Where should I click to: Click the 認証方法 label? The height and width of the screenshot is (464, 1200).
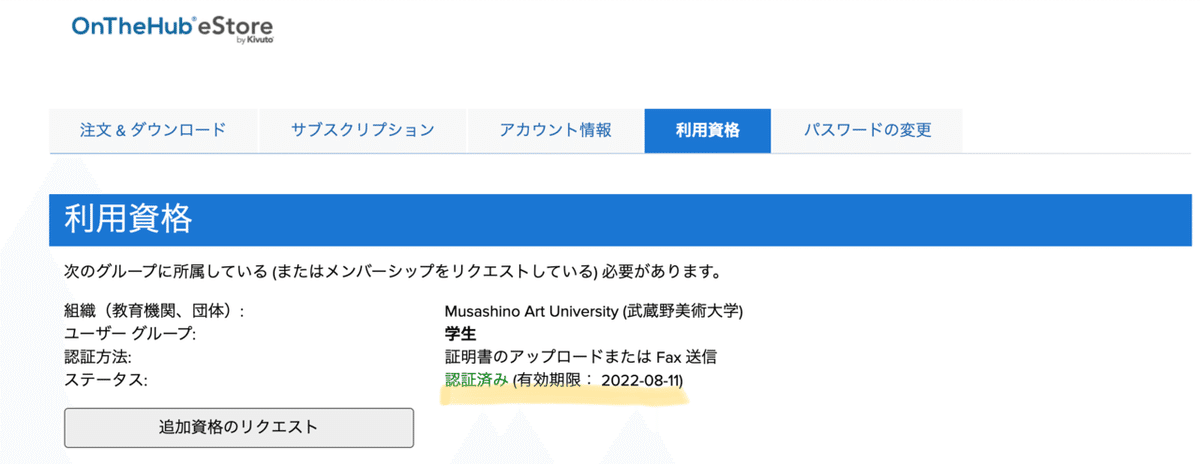[98, 357]
